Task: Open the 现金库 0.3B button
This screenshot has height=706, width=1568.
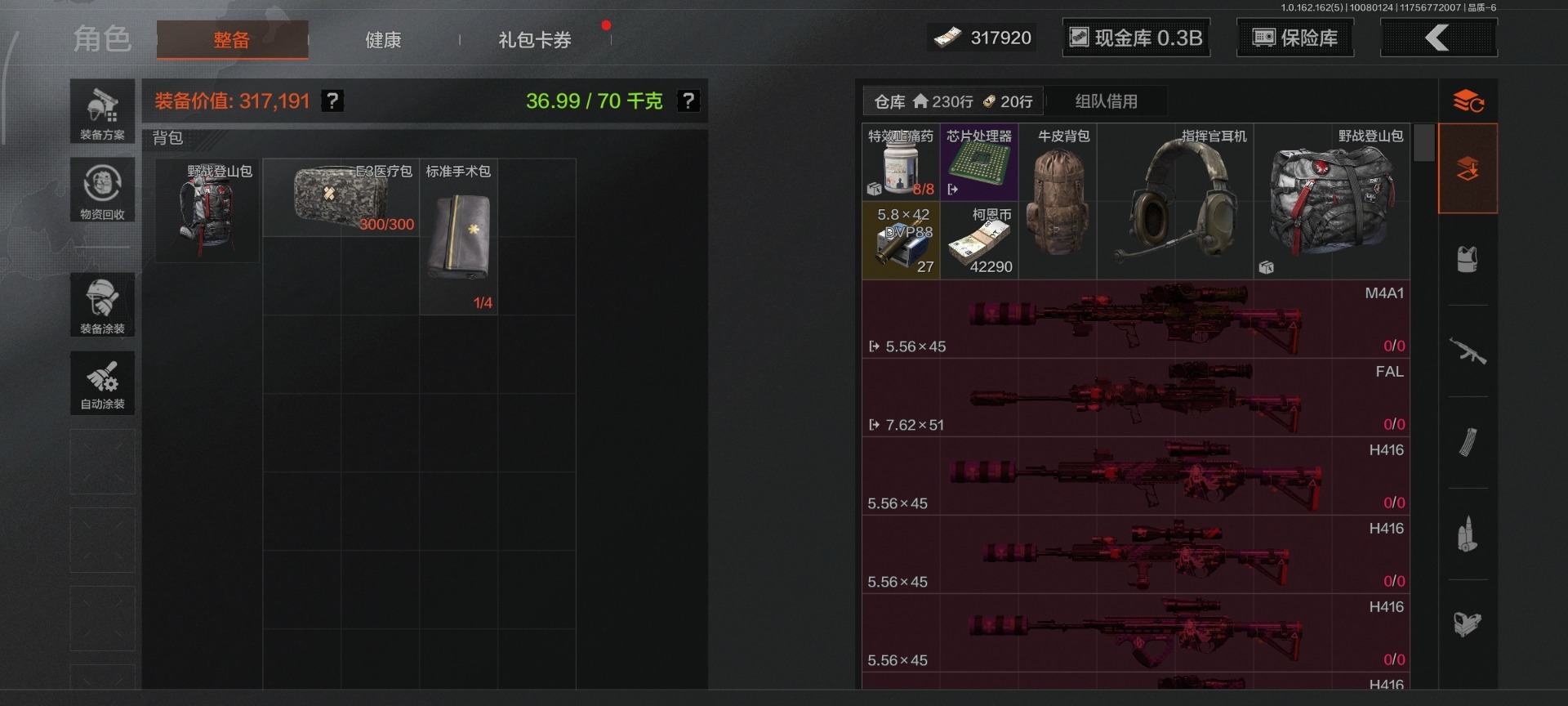Action: 1136,38
